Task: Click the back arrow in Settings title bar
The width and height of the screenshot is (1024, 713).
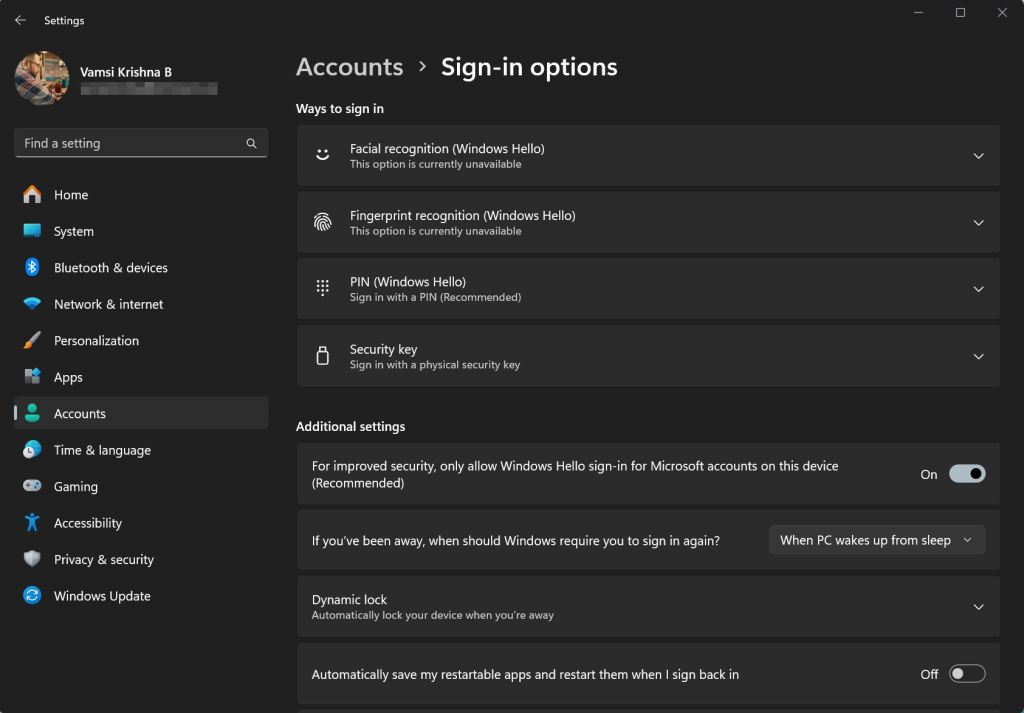Action: 20,20
